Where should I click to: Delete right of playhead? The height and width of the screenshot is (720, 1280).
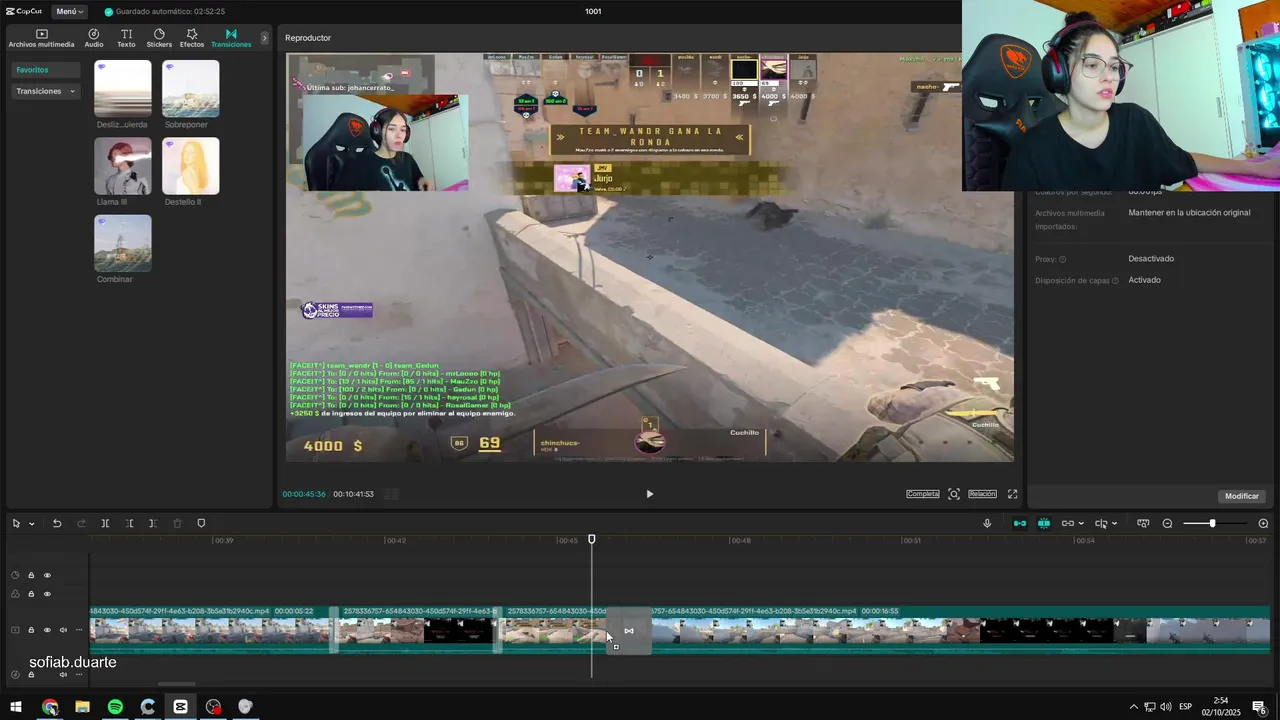click(152, 524)
